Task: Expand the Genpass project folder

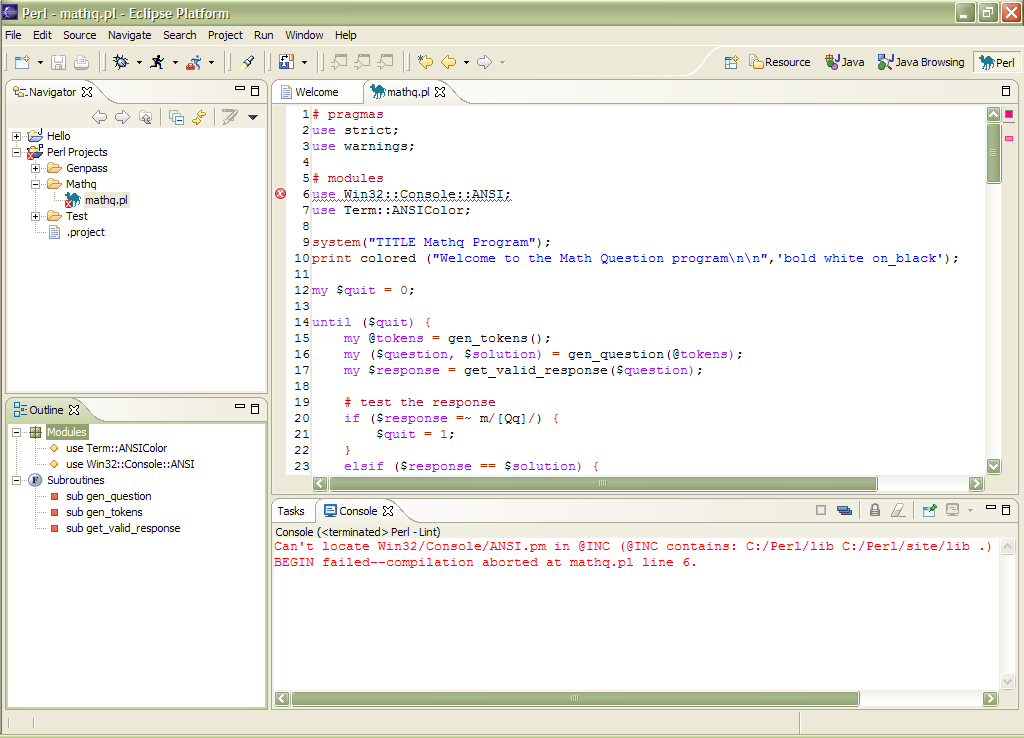Action: (36, 168)
